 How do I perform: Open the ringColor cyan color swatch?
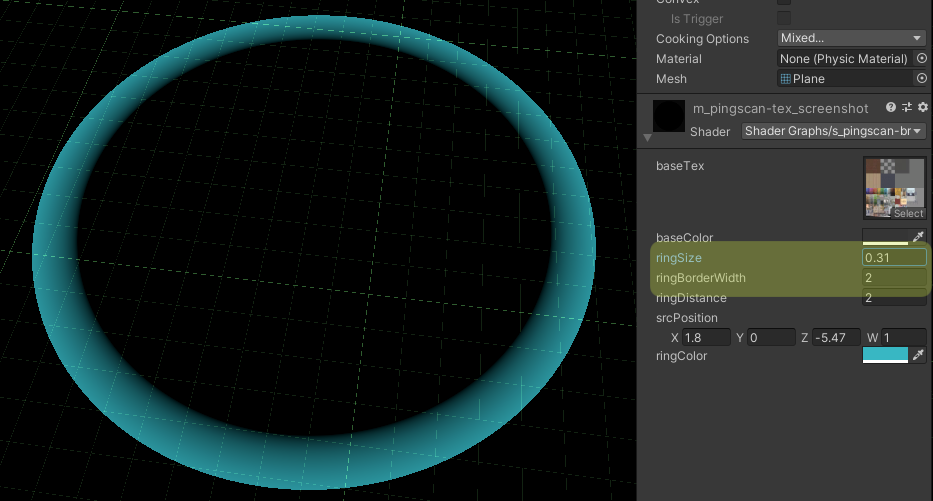(885, 355)
